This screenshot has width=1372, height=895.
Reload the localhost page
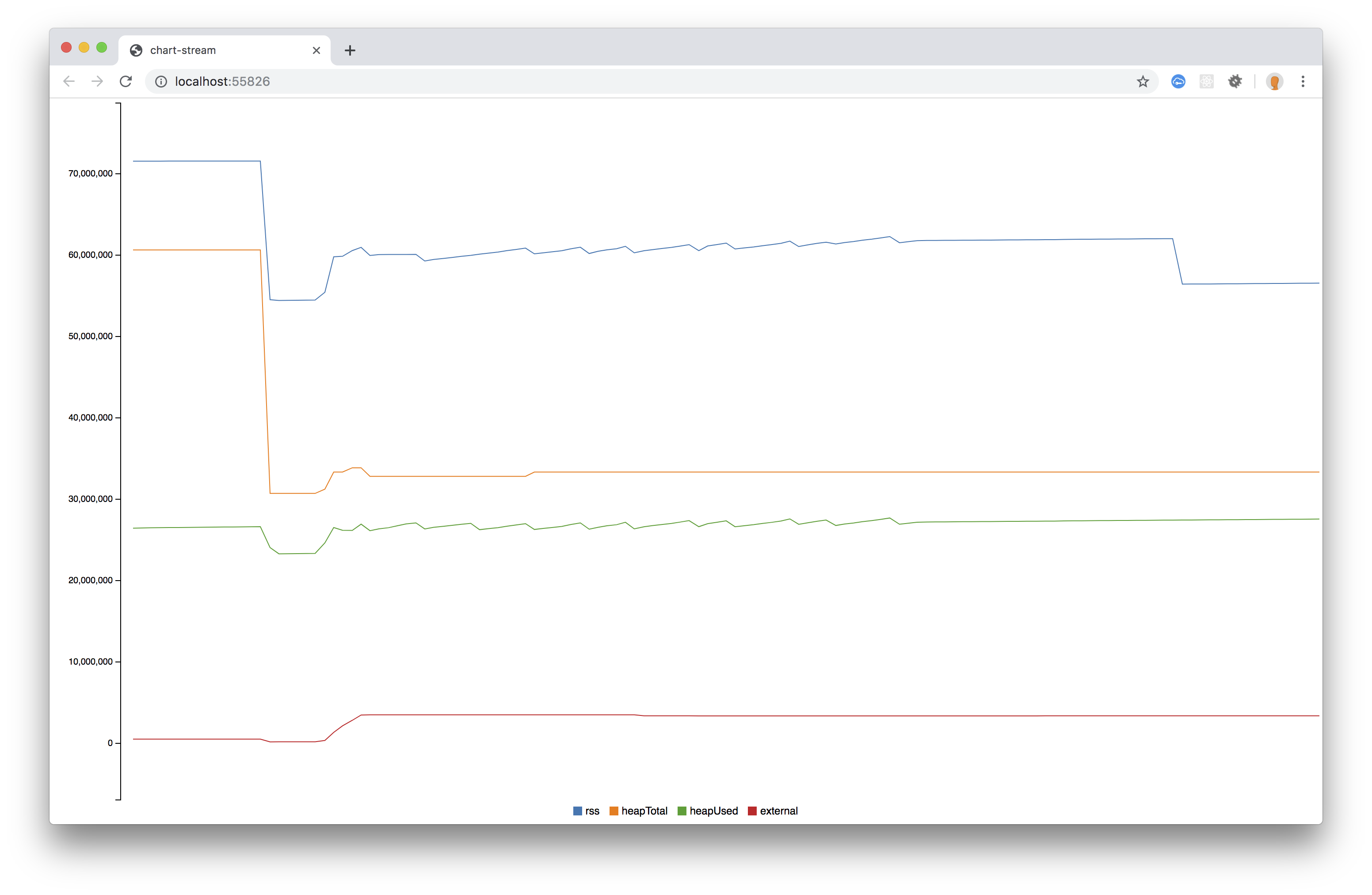pos(126,81)
